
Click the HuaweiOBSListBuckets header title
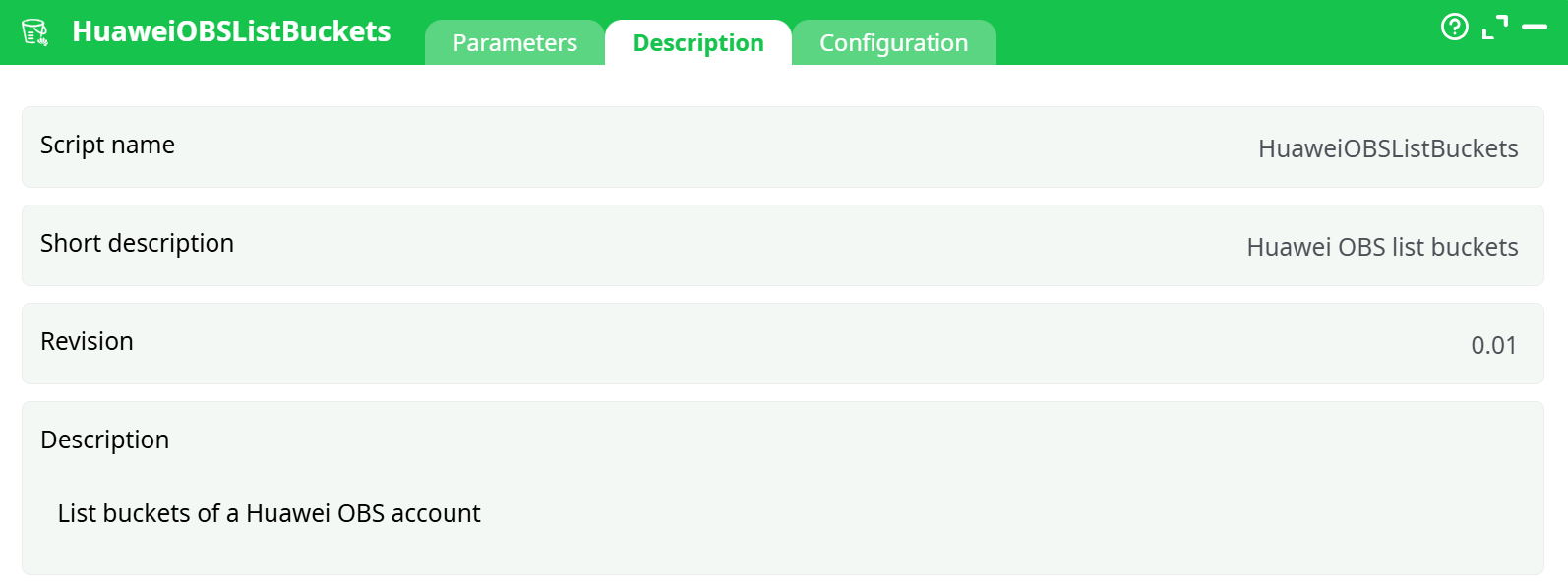coord(229,30)
